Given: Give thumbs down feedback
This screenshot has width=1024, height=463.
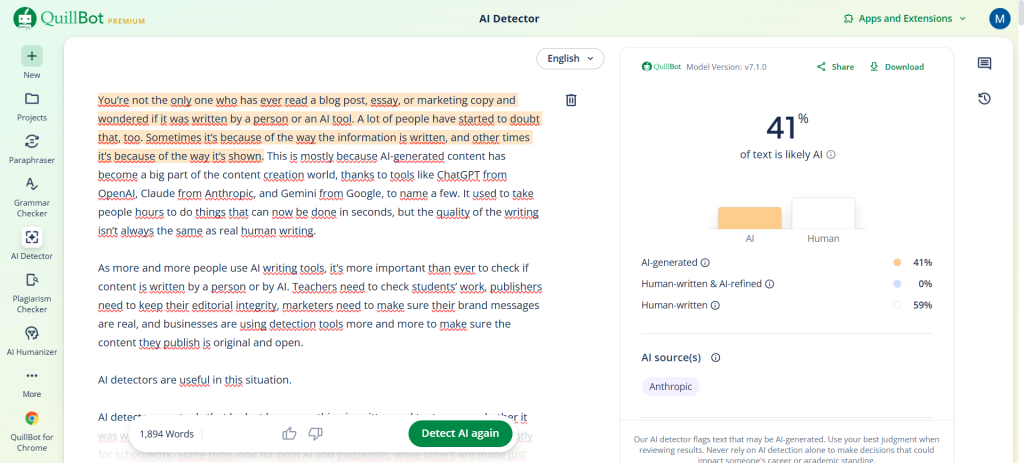Looking at the screenshot, I should tap(315, 434).
